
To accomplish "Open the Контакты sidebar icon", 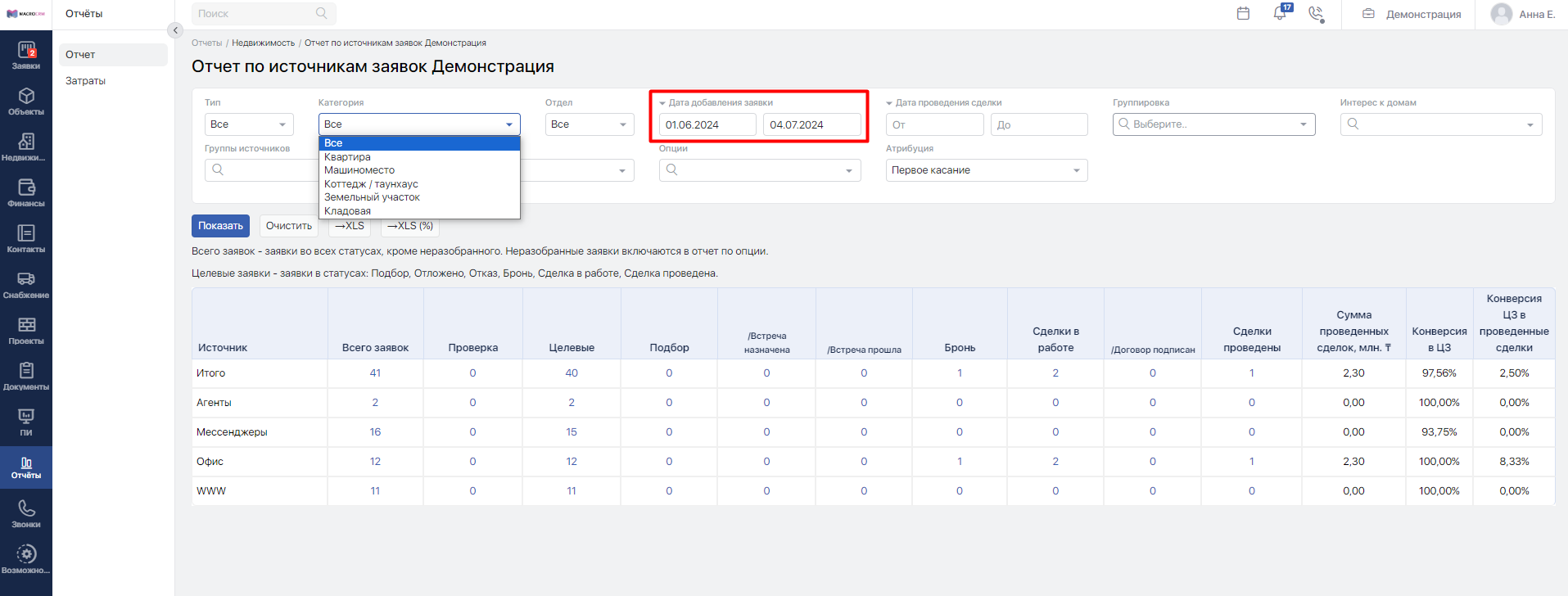I will click(x=26, y=238).
